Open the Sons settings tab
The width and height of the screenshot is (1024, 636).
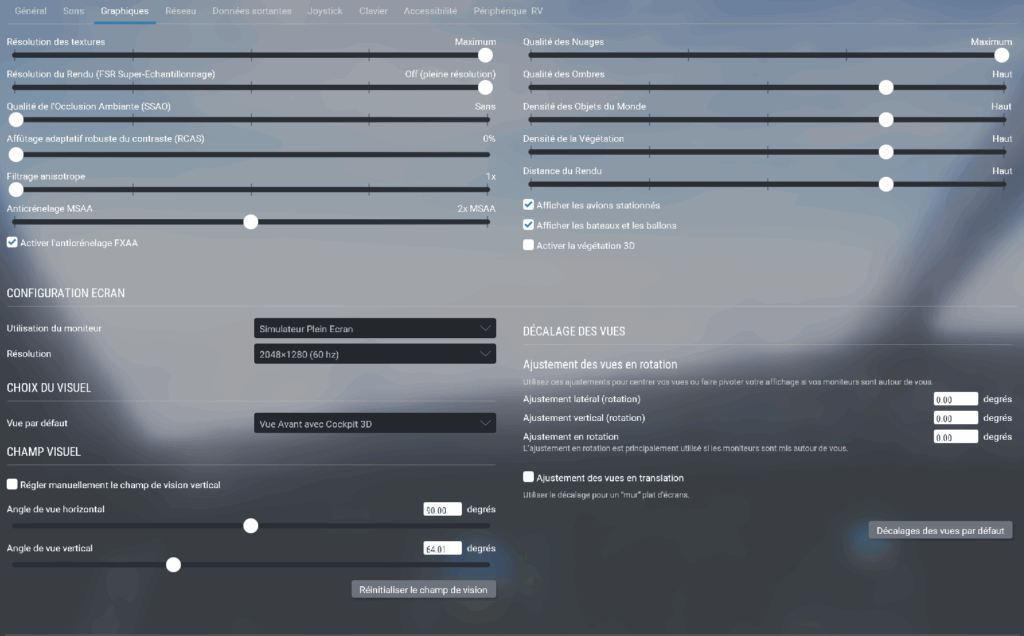pos(74,11)
